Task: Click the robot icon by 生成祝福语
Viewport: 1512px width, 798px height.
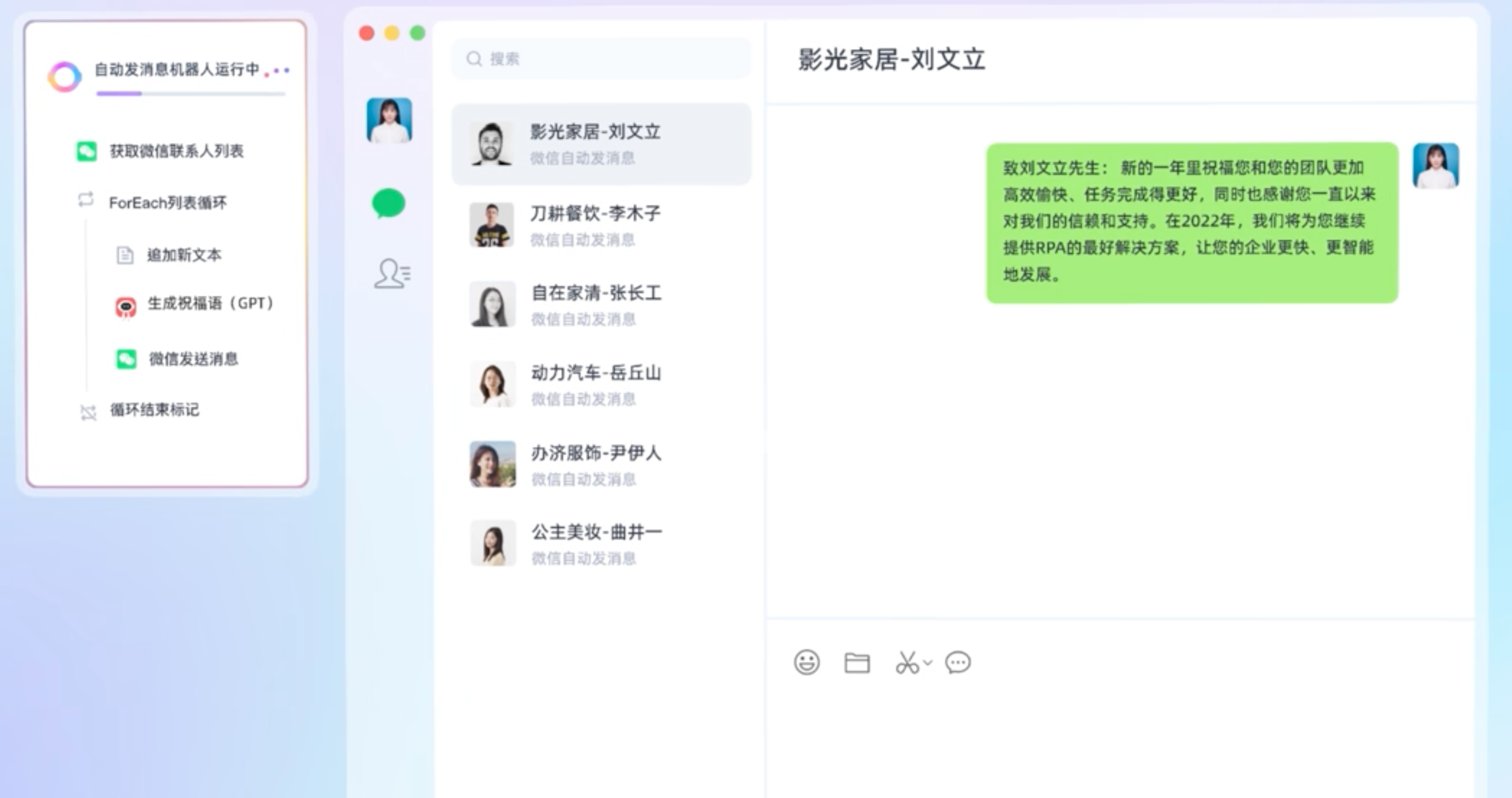Action: tap(125, 306)
